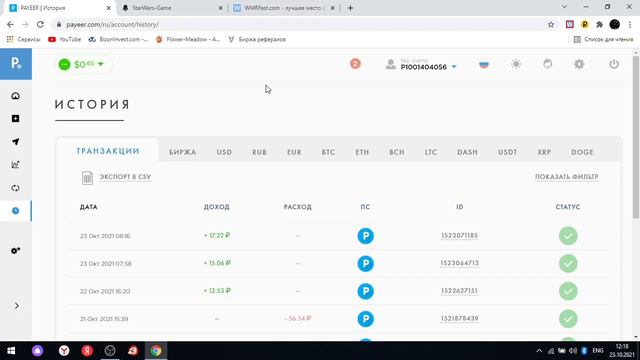The width and height of the screenshot is (640, 360).
Task: Open the history clock icon in sidebar
Action: [x=16, y=211]
